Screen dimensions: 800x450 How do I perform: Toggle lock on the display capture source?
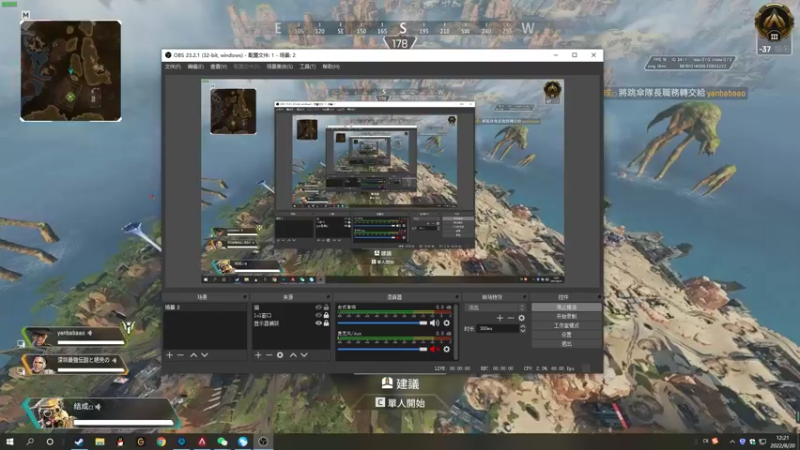327,323
